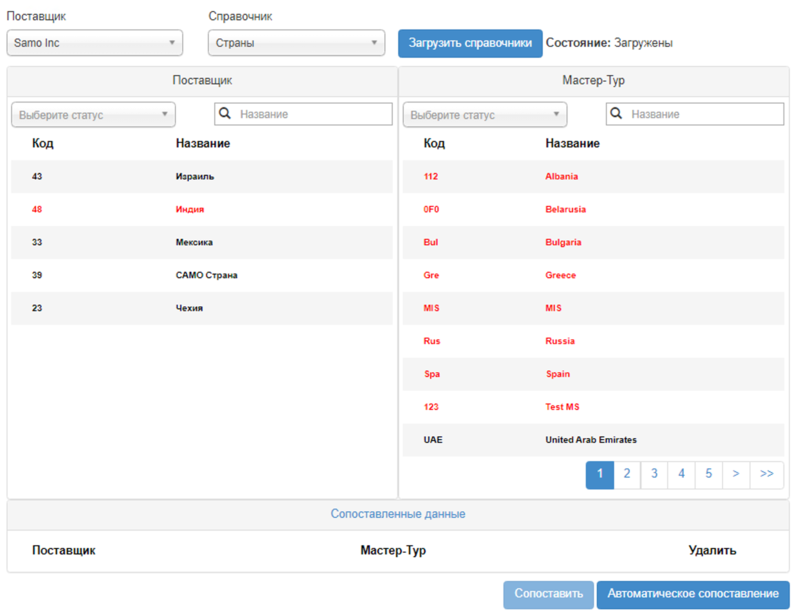Click the next page arrow
800x615 pixels.
tap(735, 474)
